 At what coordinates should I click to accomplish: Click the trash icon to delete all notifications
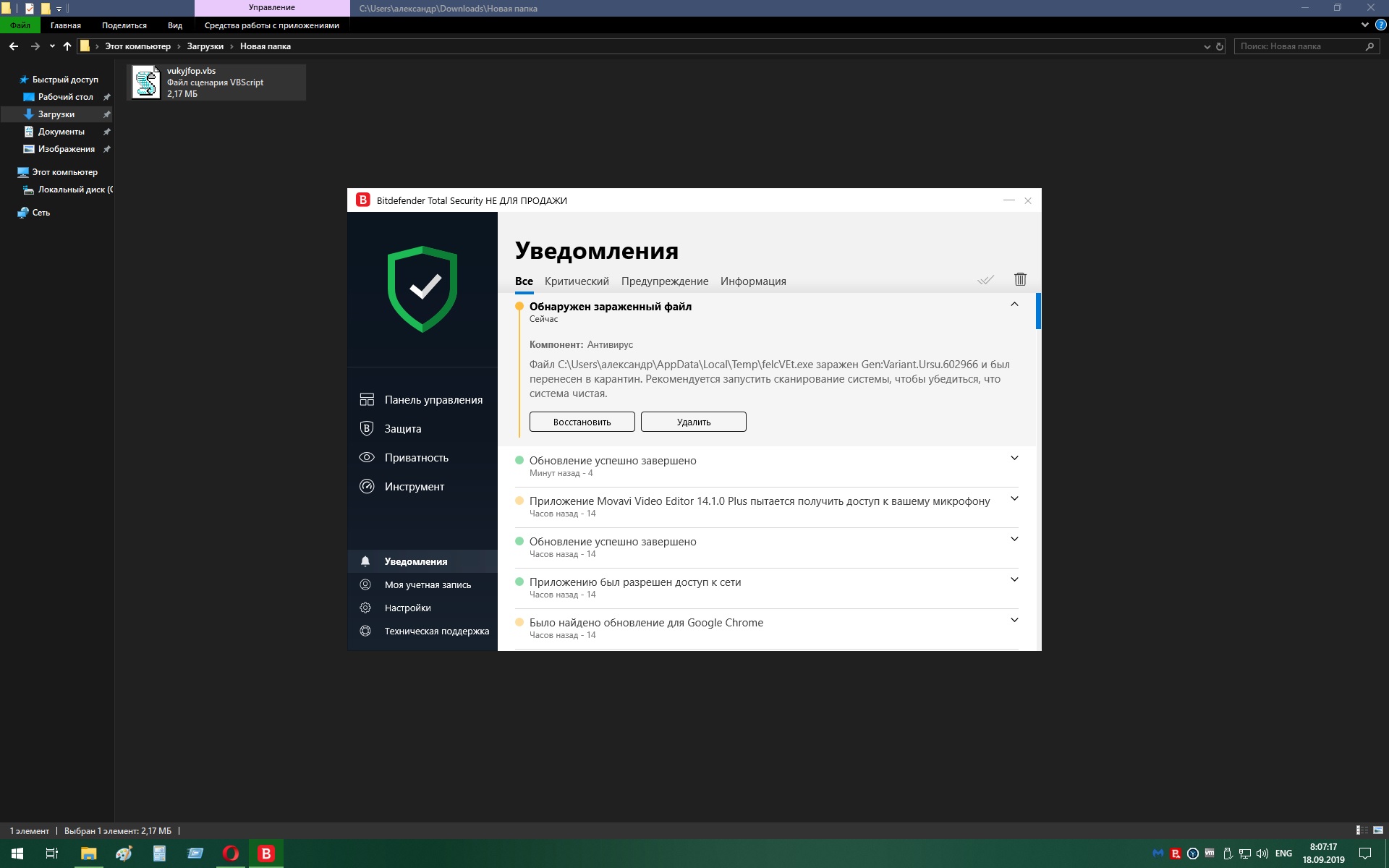pyautogui.click(x=1020, y=279)
